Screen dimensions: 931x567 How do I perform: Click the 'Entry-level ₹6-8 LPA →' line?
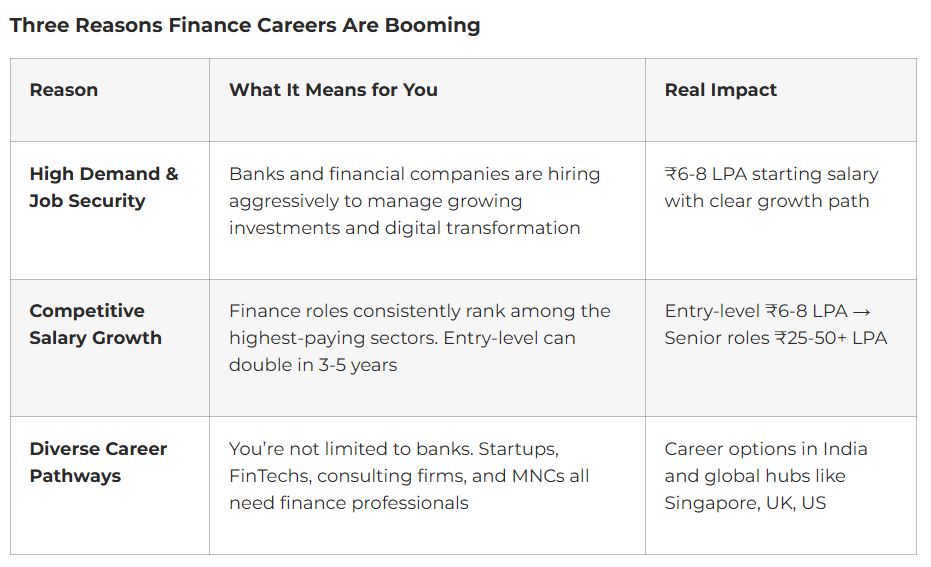tap(767, 311)
